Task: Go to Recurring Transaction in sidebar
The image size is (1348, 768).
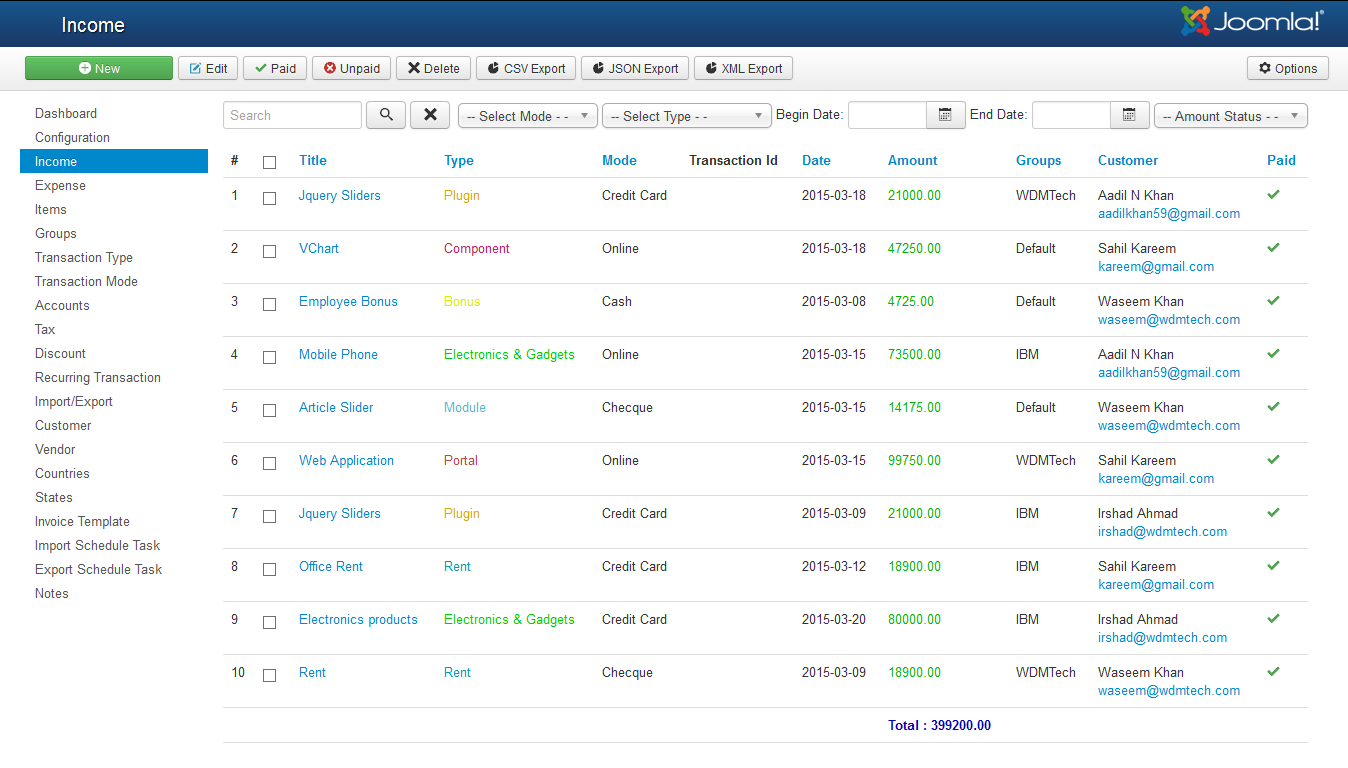Action: [98, 377]
